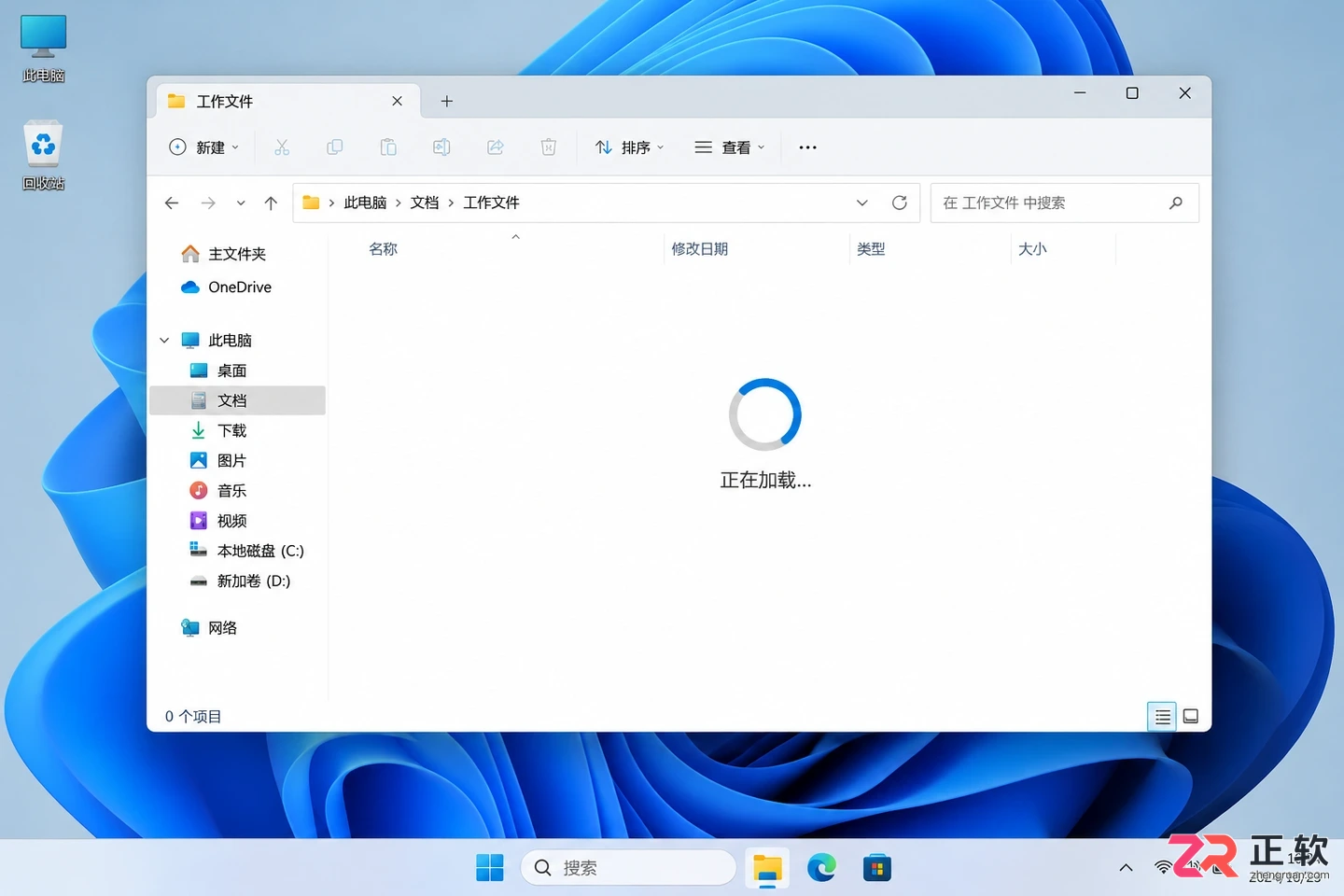
Task: Click the Cut scissors icon in toolbar
Action: [x=282, y=147]
